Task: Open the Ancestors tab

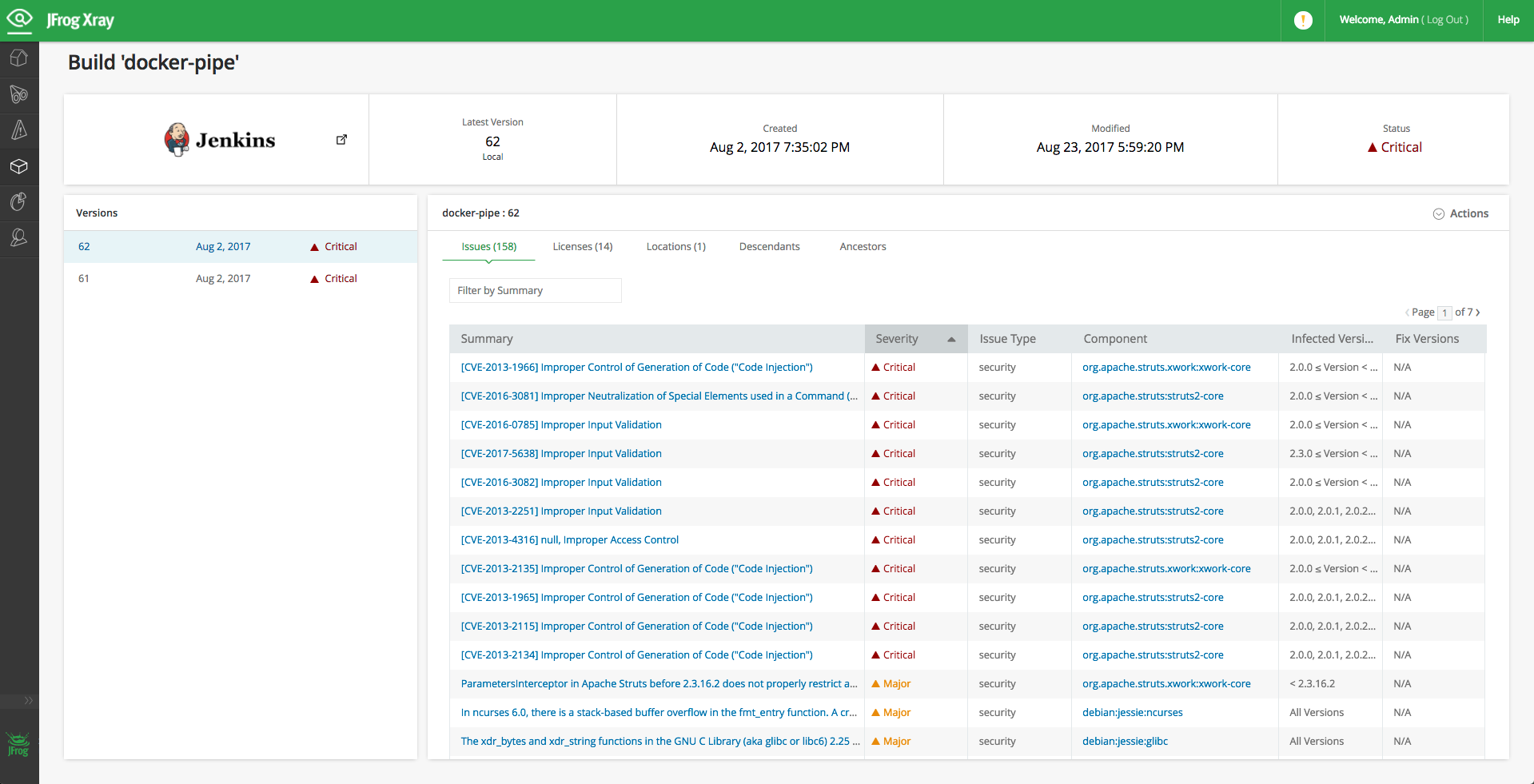Action: 863,247
